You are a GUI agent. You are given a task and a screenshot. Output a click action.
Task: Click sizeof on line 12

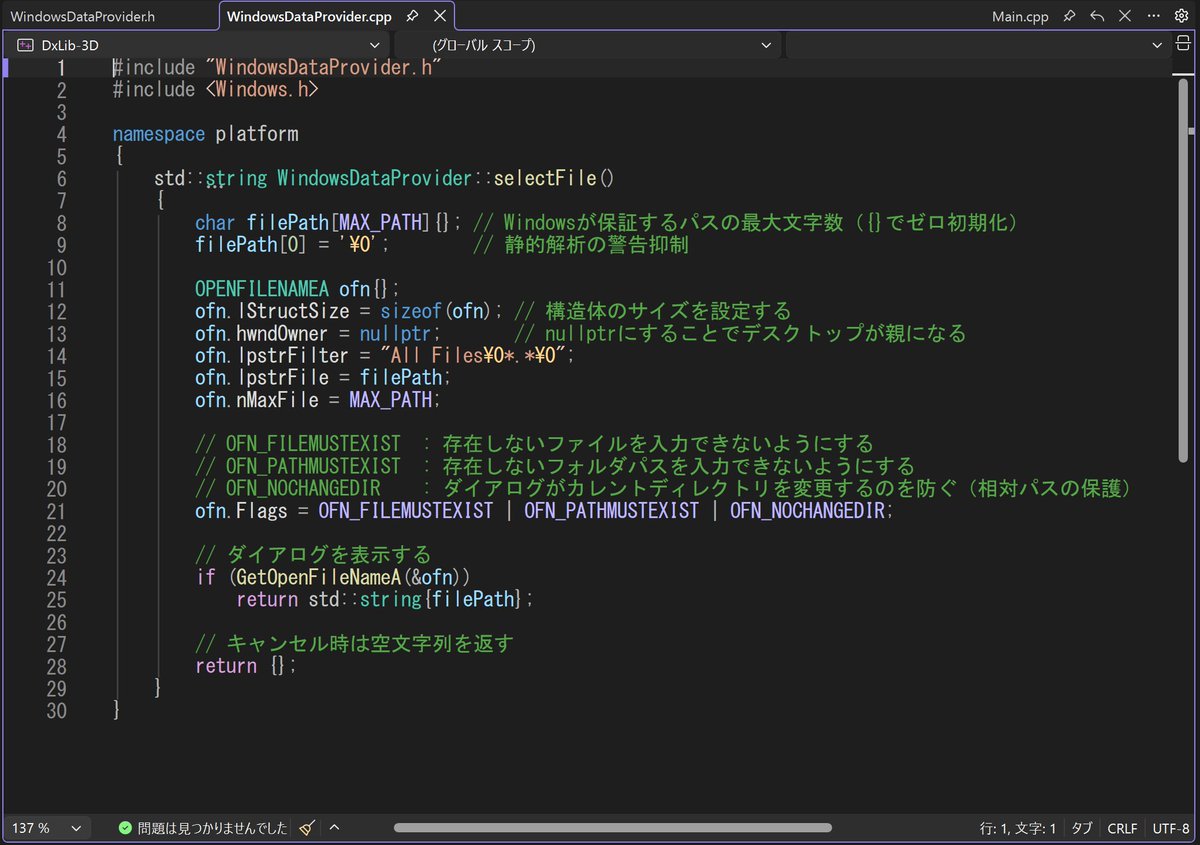pyautogui.click(x=411, y=311)
